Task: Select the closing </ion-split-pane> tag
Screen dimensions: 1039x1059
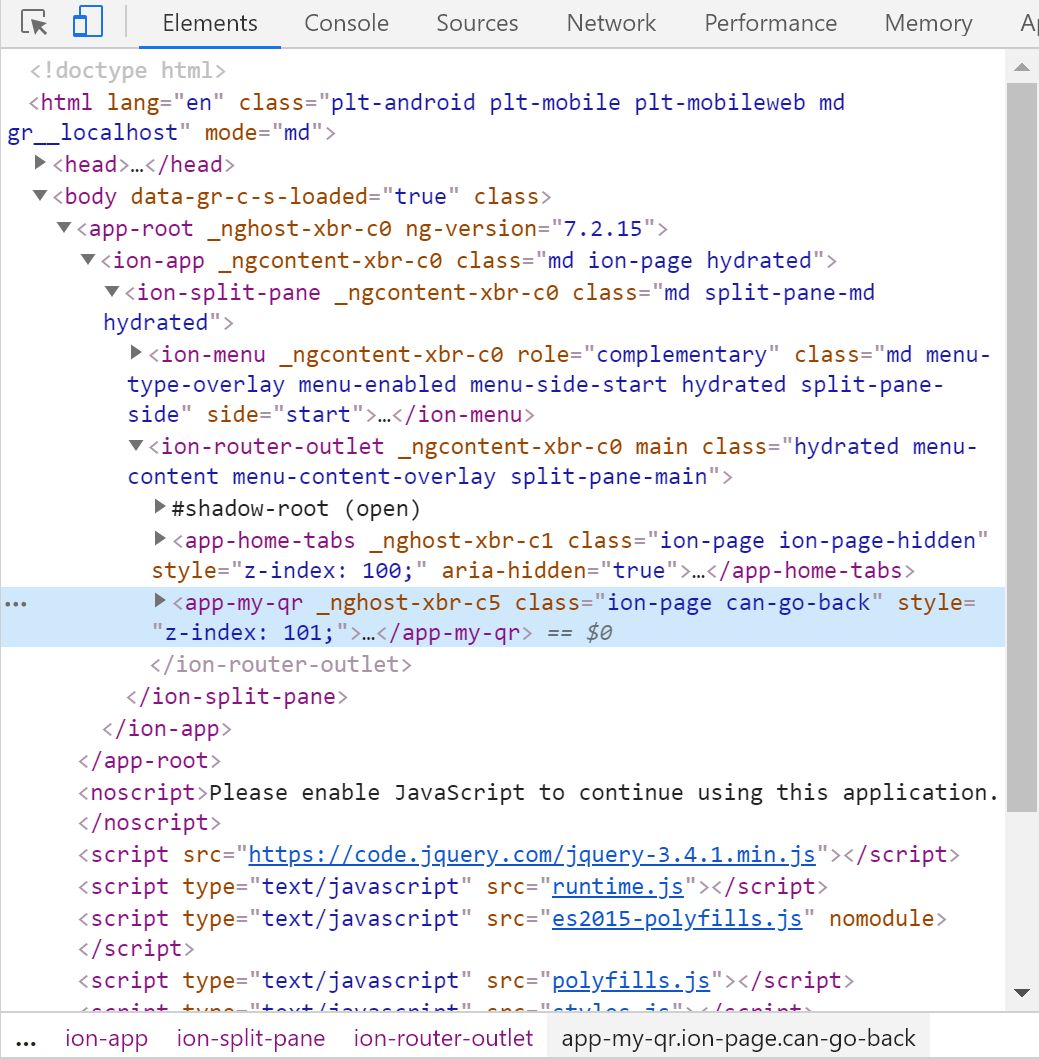Action: tap(236, 696)
